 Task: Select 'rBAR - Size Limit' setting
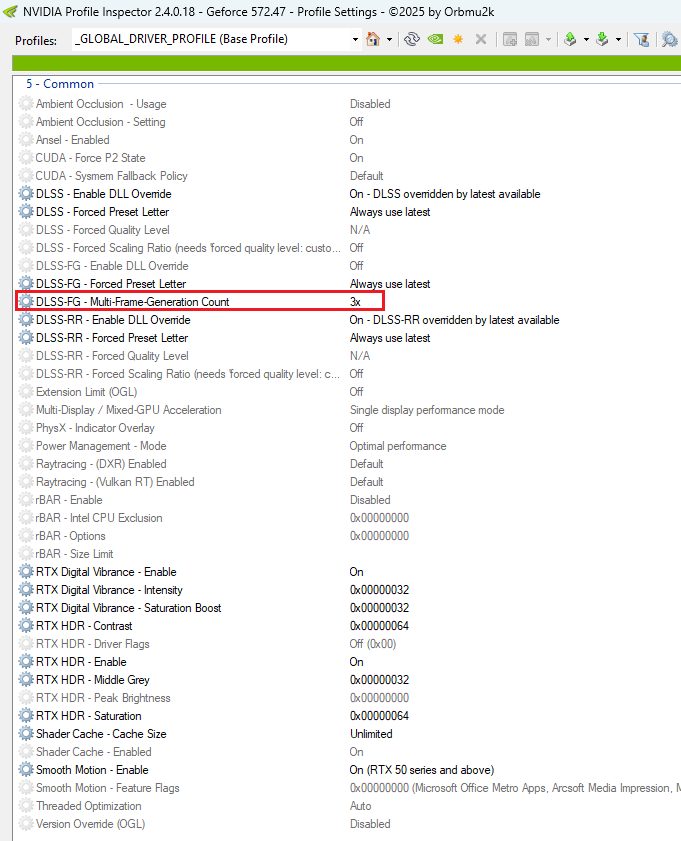click(74, 554)
